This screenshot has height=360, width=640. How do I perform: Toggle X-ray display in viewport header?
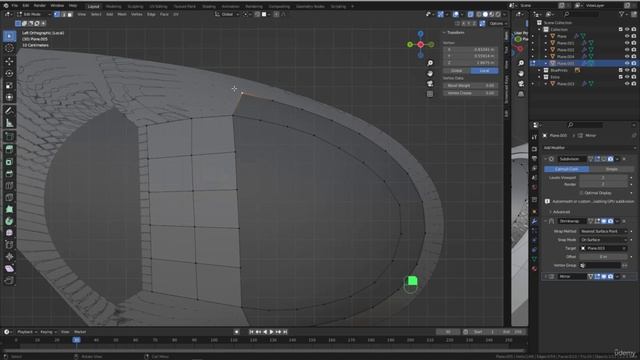pos(470,14)
